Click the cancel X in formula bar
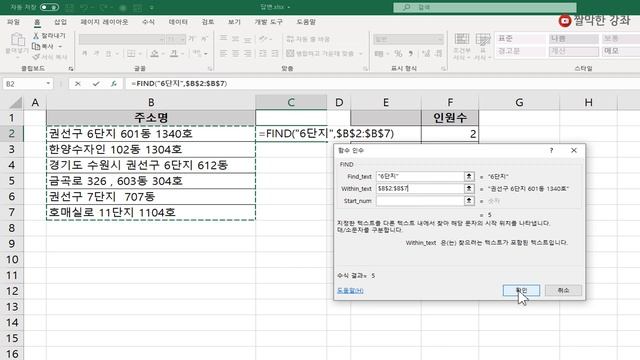 tap(78, 84)
